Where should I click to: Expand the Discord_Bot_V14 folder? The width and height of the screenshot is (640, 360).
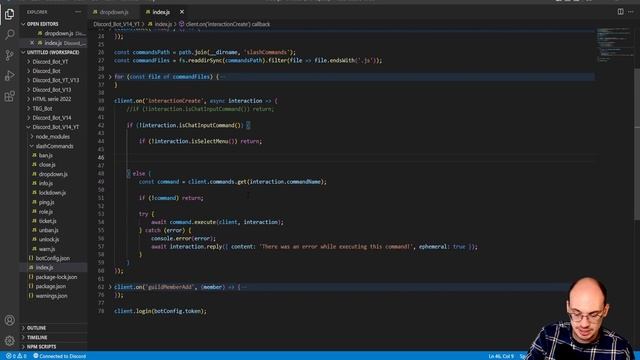tap(51, 118)
